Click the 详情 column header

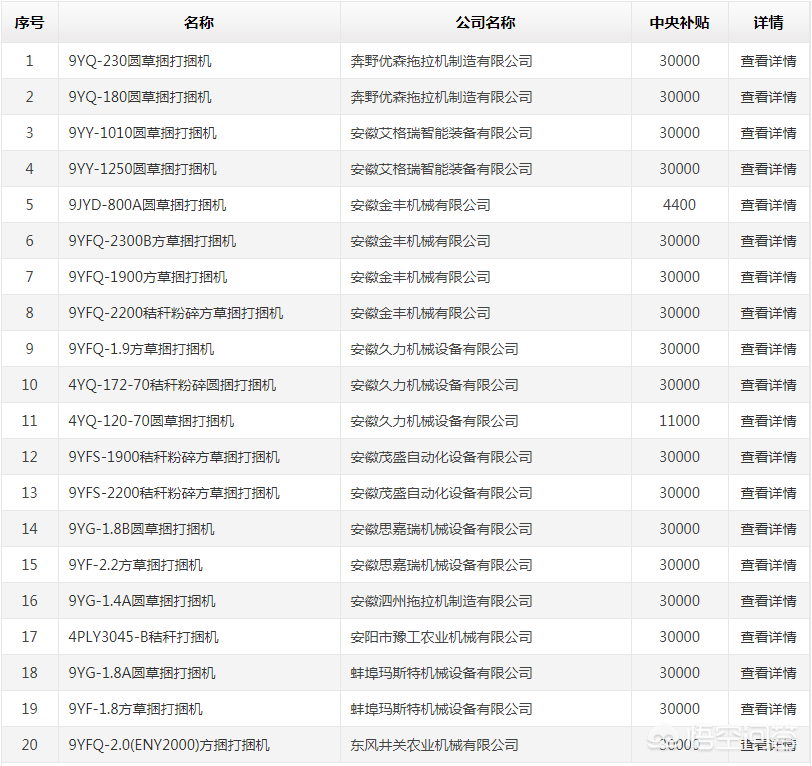pos(768,23)
